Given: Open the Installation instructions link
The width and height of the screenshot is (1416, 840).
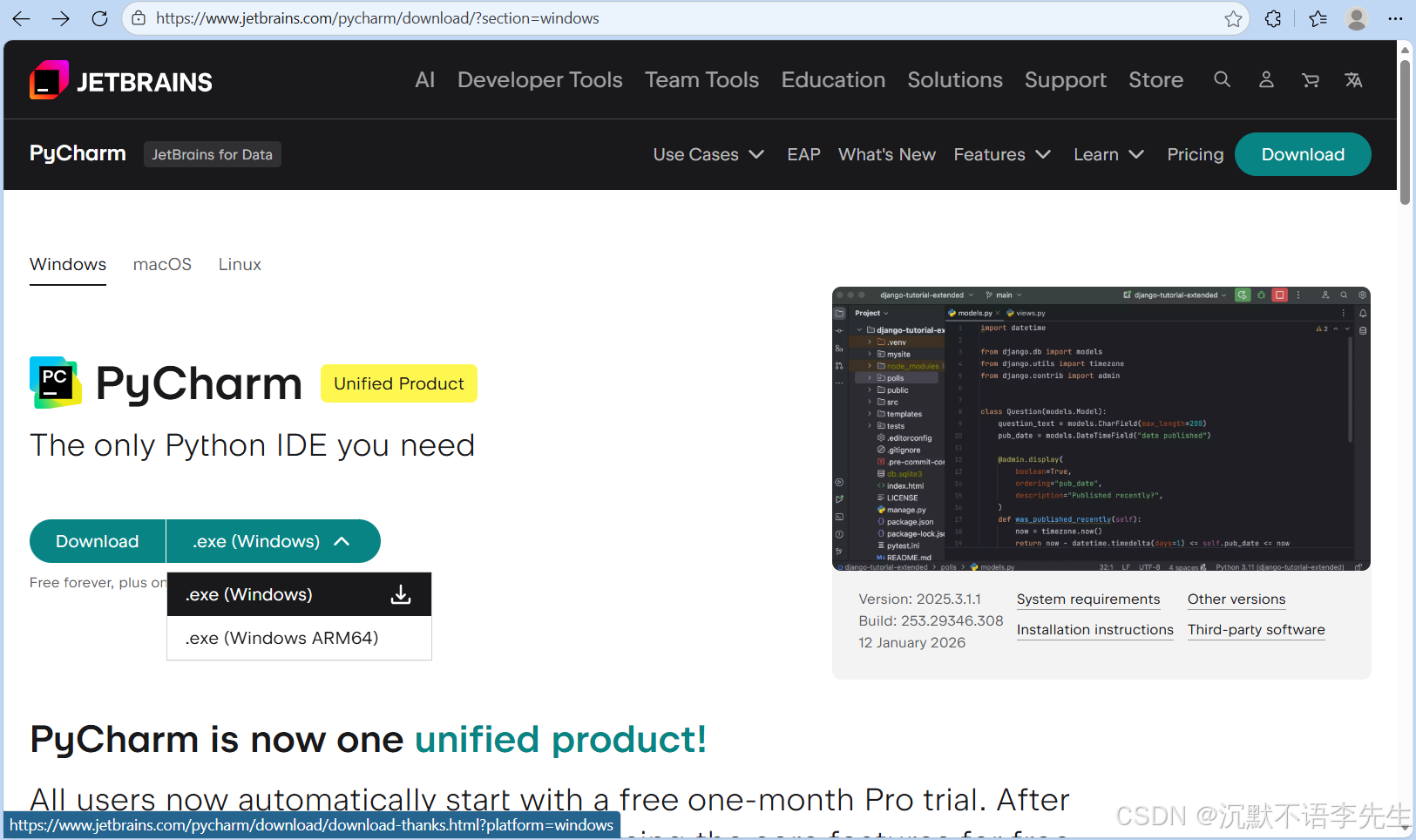Looking at the screenshot, I should click(x=1095, y=630).
